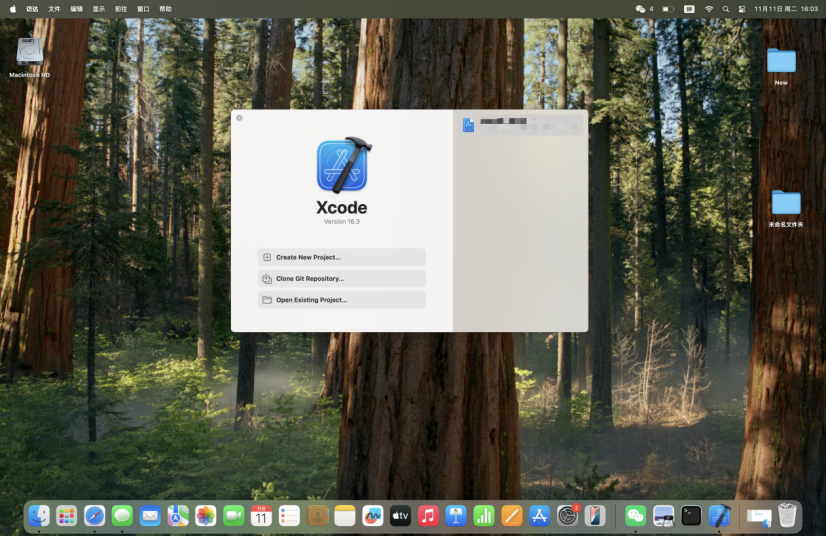
Task: Open Finder from the Dock
Action: [39, 516]
